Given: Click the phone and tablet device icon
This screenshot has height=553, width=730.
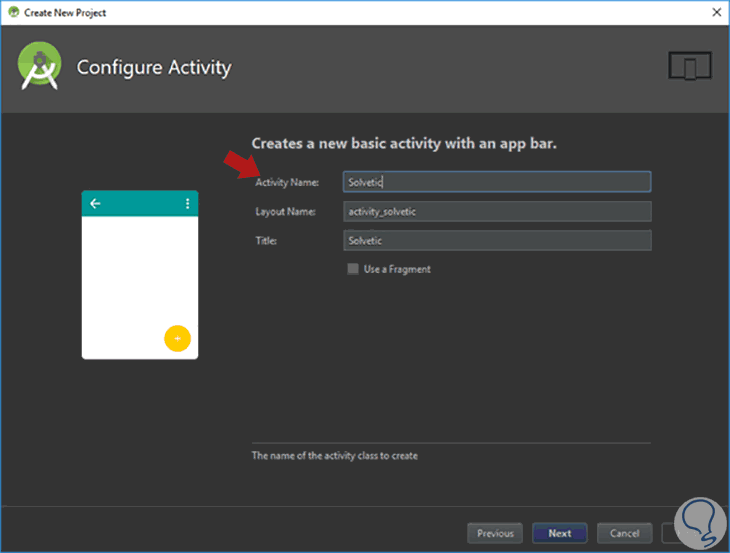Looking at the screenshot, I should click(689, 66).
